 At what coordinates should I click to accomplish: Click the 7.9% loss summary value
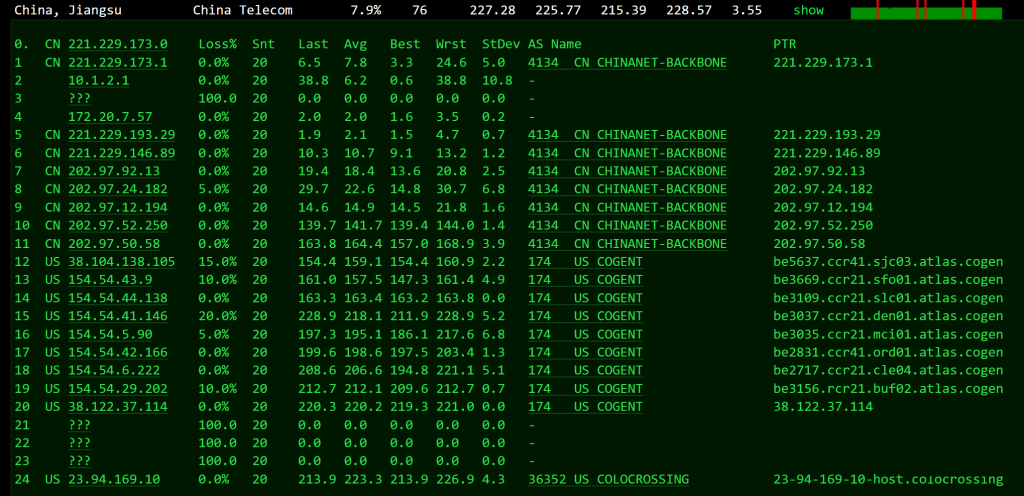click(366, 10)
